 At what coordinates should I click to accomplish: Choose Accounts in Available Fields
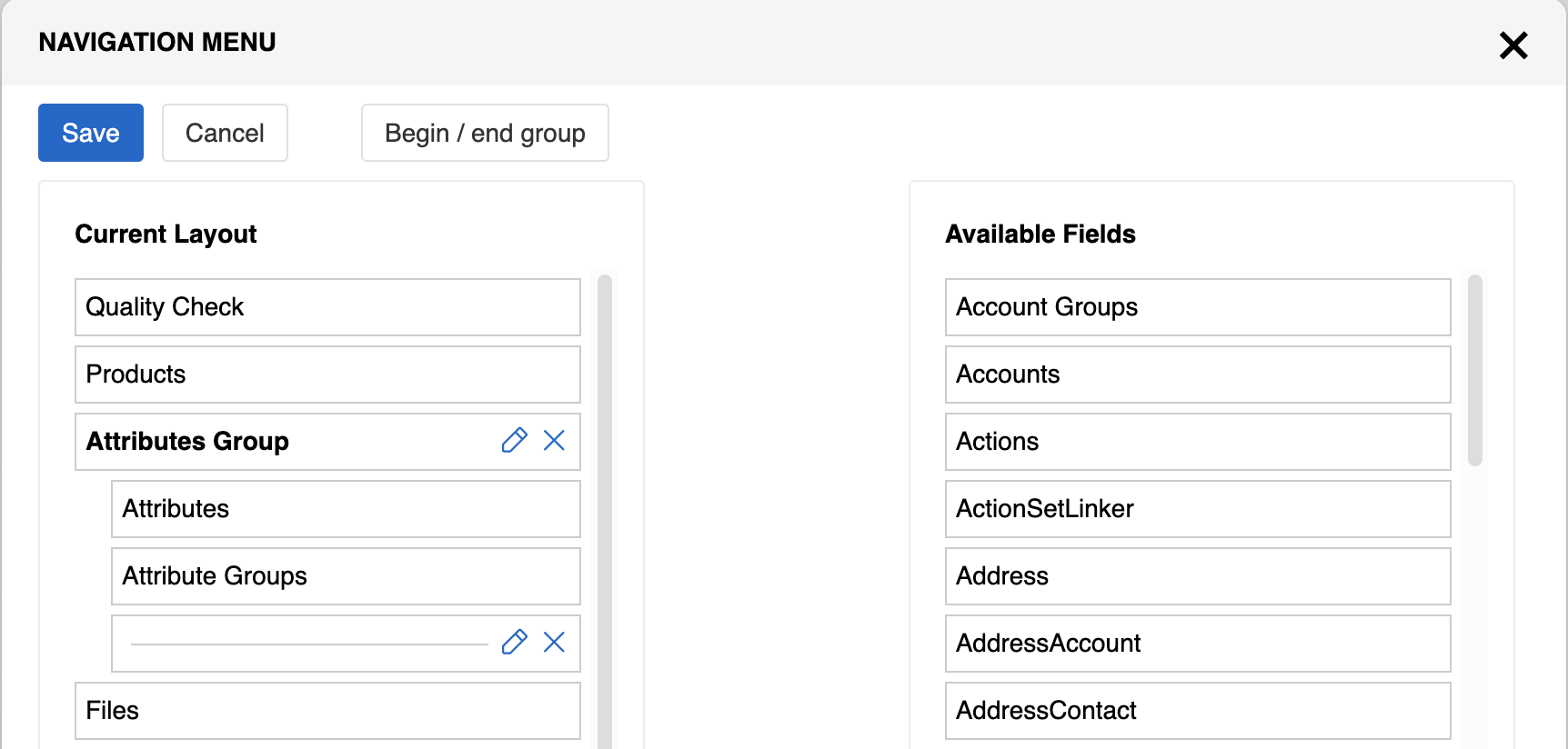(x=1197, y=374)
